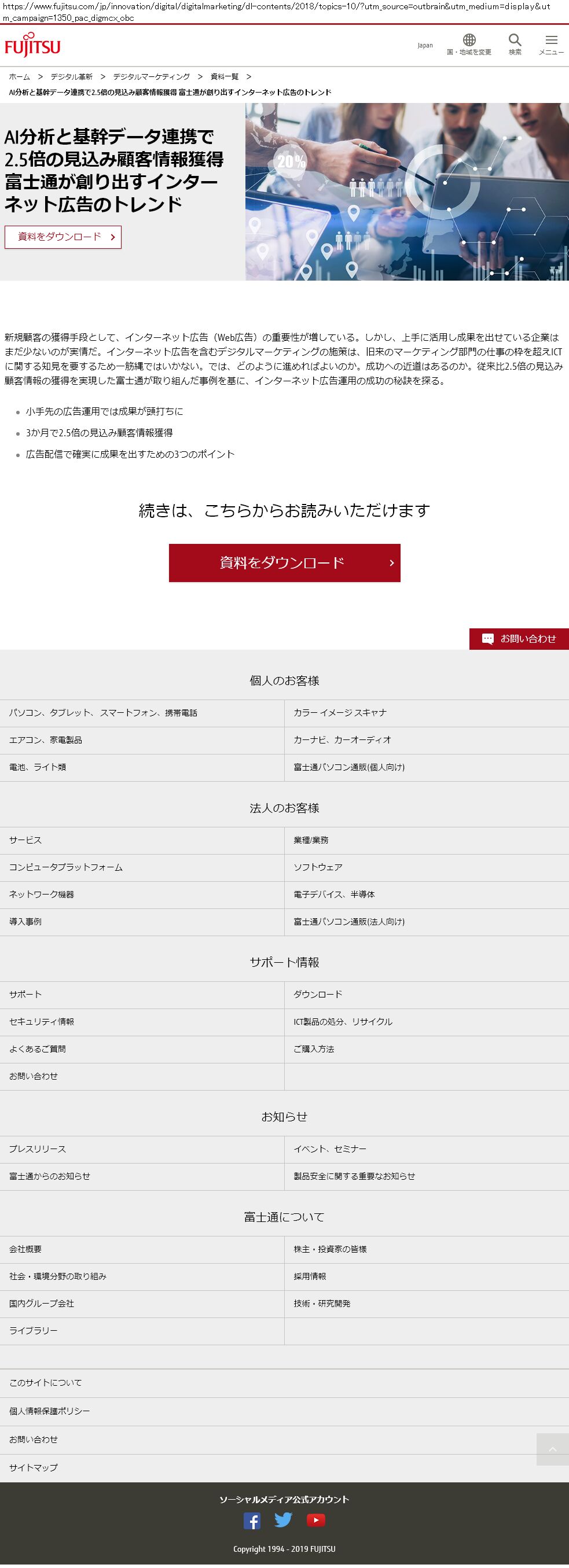Image resolution: width=569 pixels, height=1568 pixels.
Task: Click the お知らせ section heading
Action: [x=285, y=1118]
